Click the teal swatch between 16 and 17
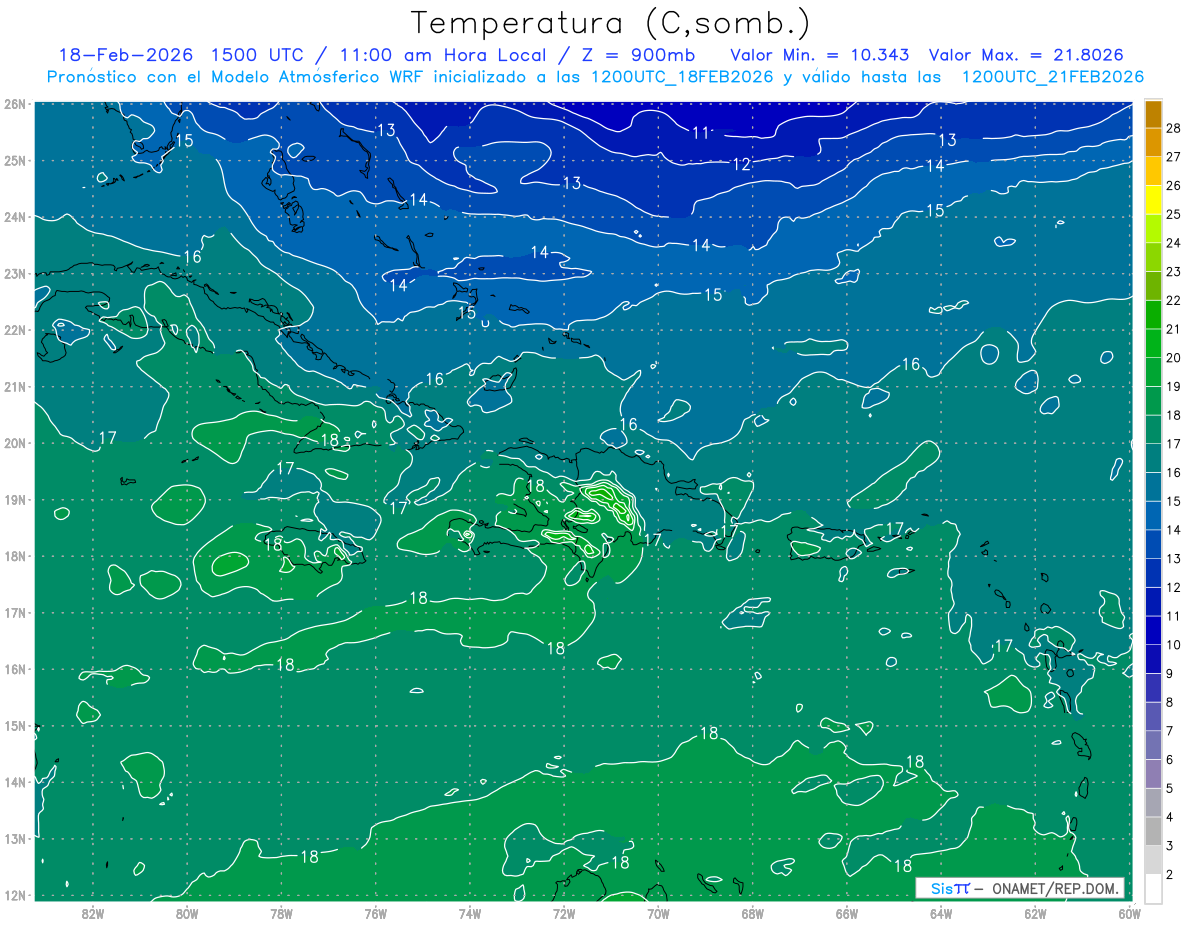The image size is (1200, 927). (x=1153, y=458)
